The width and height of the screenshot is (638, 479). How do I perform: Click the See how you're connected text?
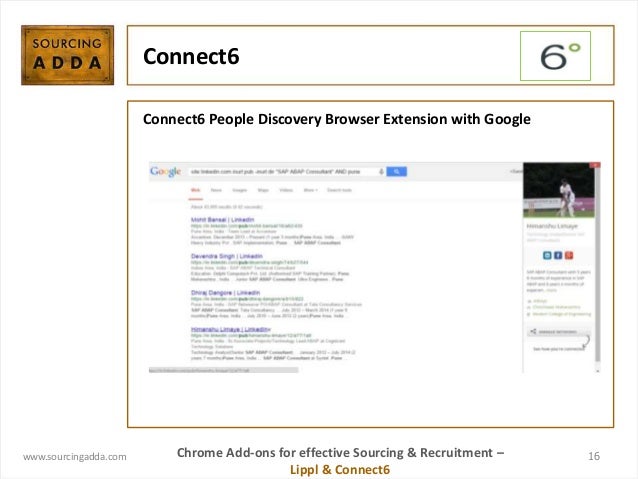558,349
